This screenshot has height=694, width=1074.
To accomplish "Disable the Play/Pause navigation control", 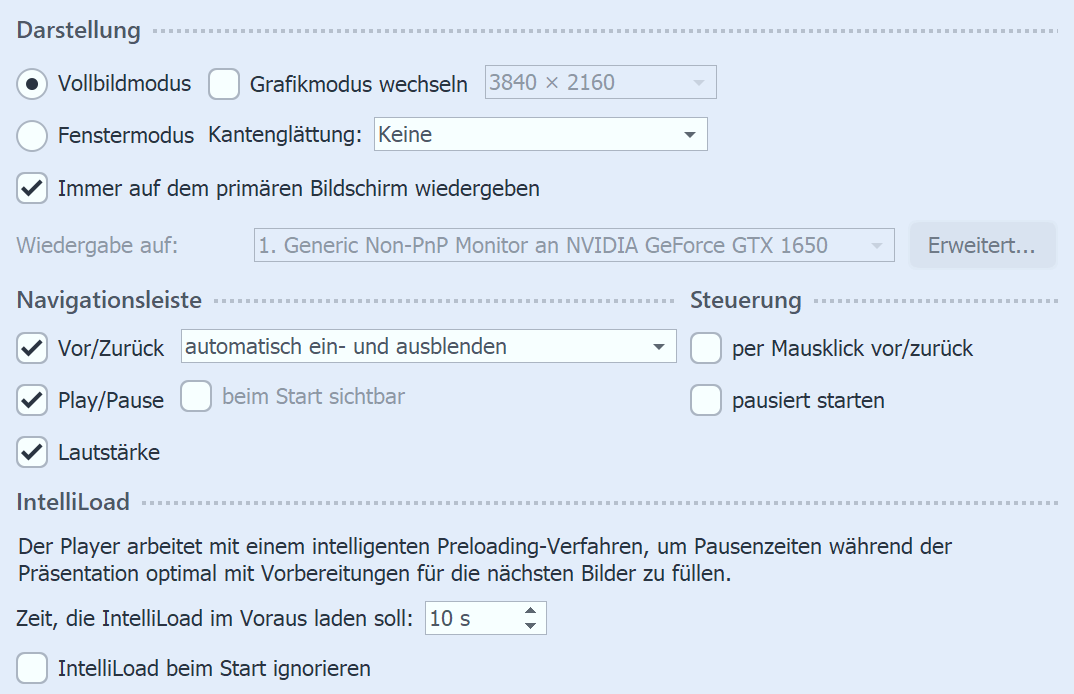I will (31, 400).
